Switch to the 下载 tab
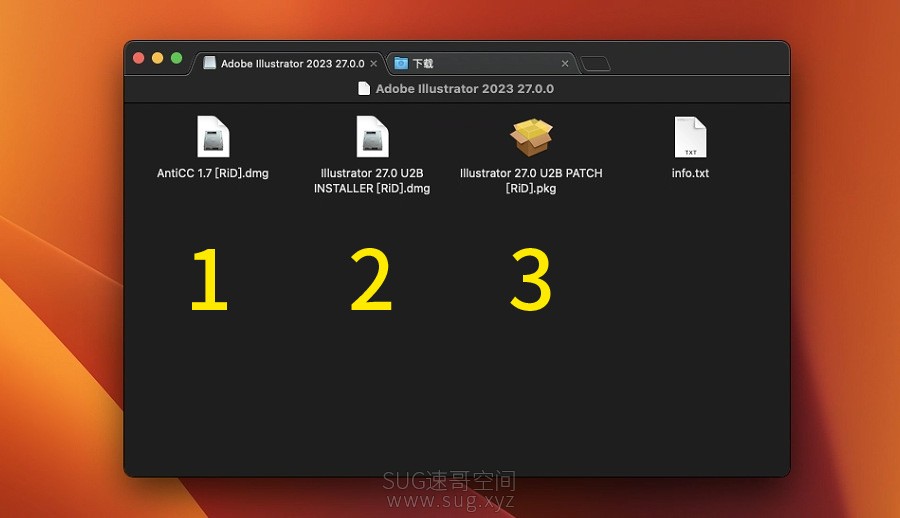 [482, 63]
